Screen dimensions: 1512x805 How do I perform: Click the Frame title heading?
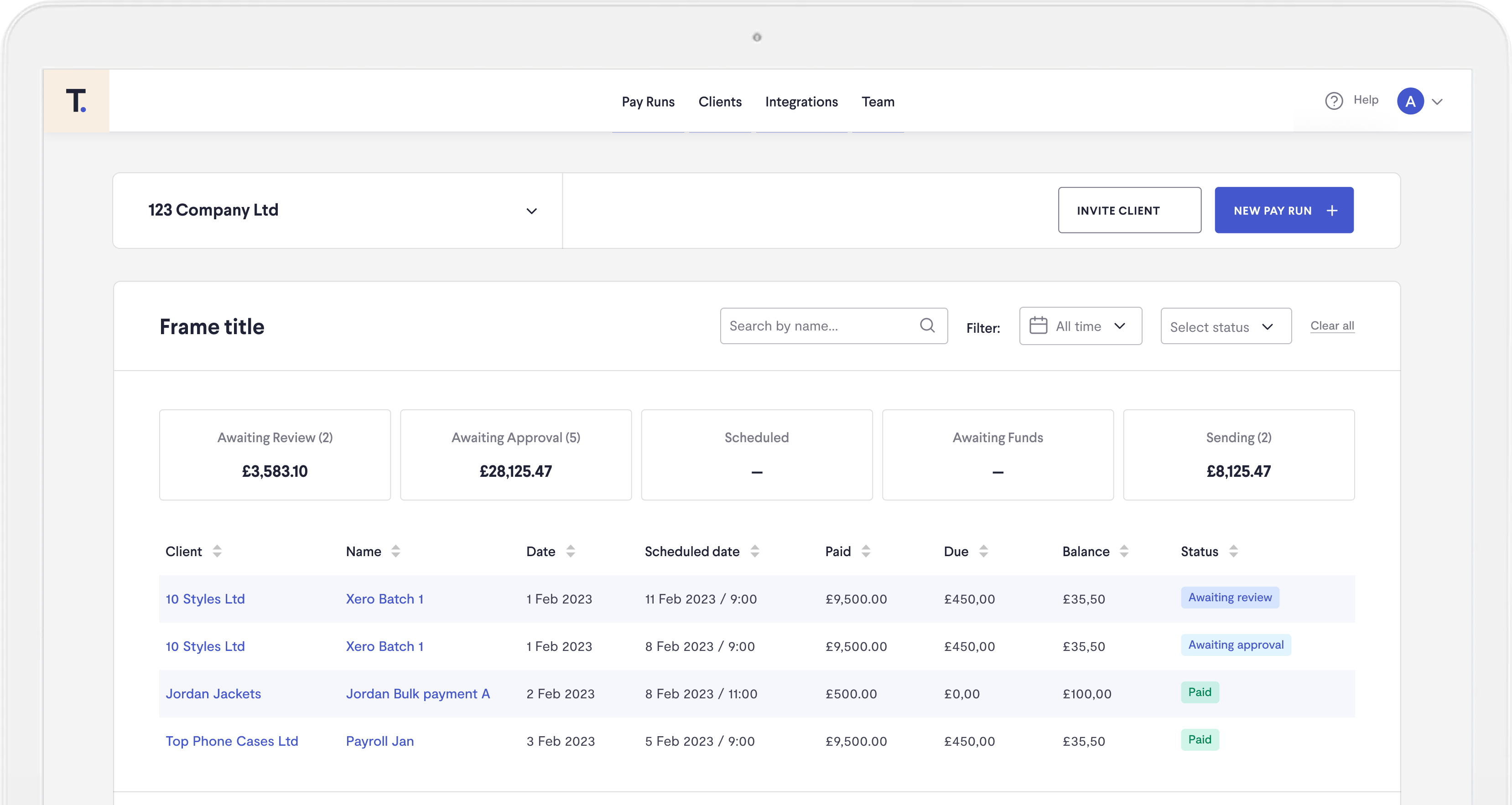tap(212, 327)
